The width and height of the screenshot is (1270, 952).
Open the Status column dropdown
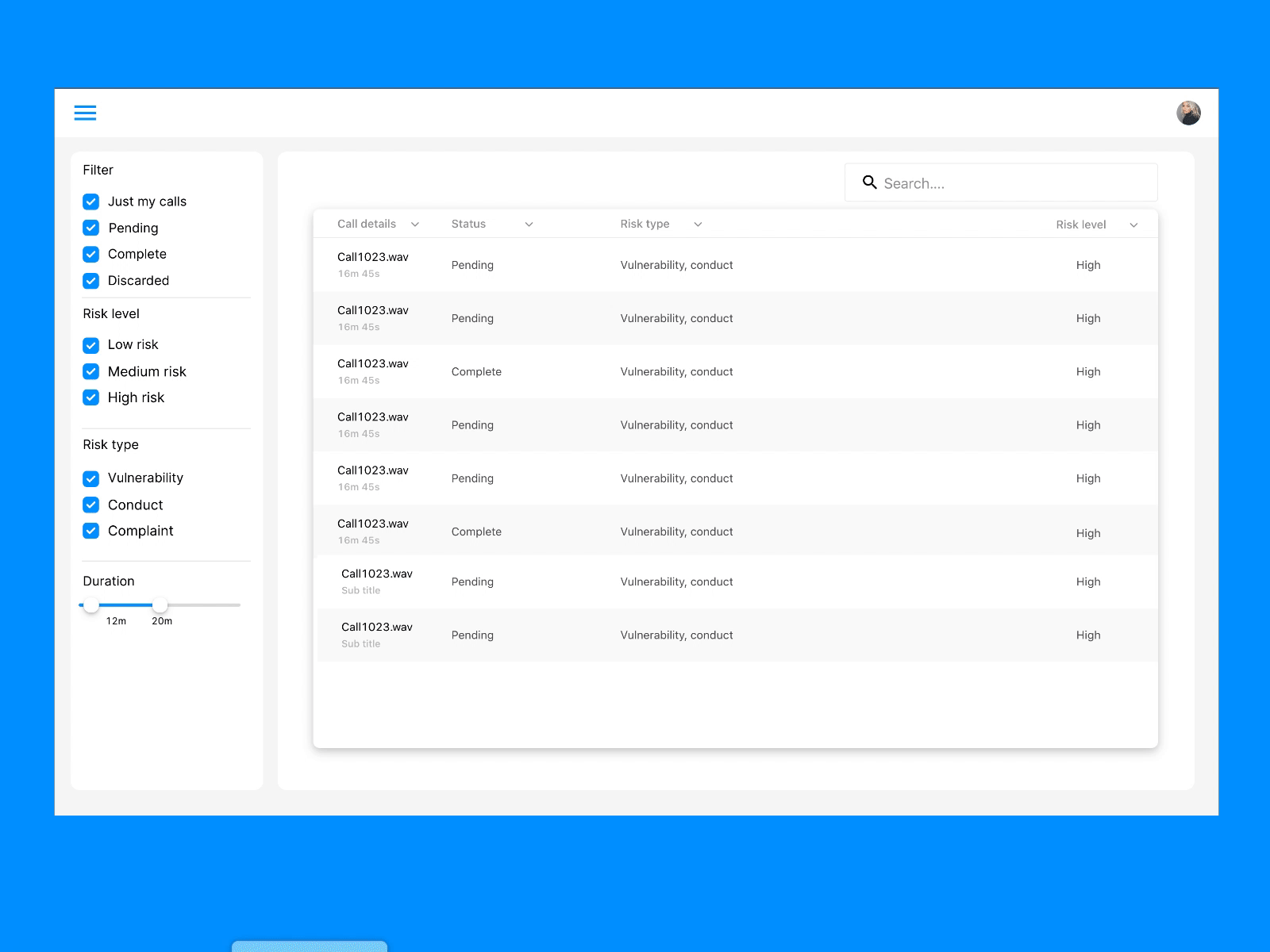tap(529, 224)
